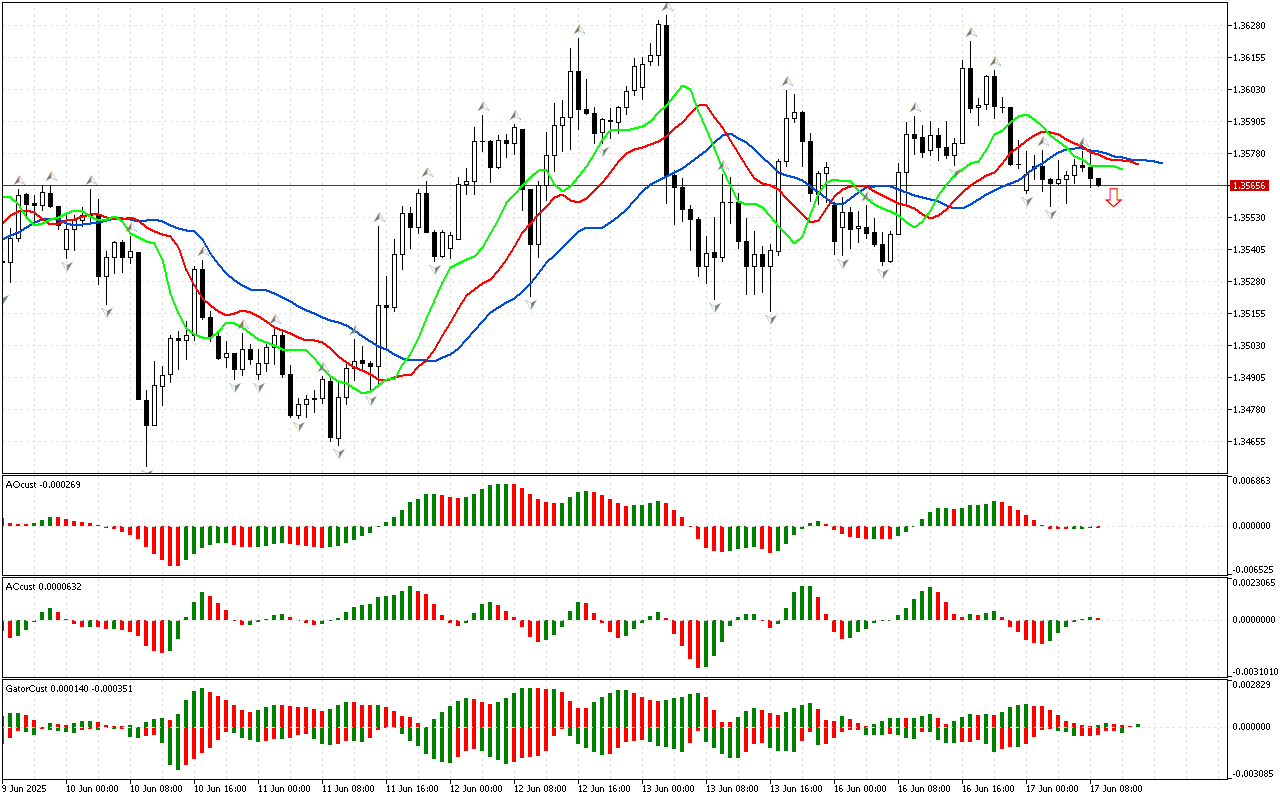Viewport: 1280px width, 800px height.
Task: Click the current price tag 1.35556
Action: coord(1250,186)
